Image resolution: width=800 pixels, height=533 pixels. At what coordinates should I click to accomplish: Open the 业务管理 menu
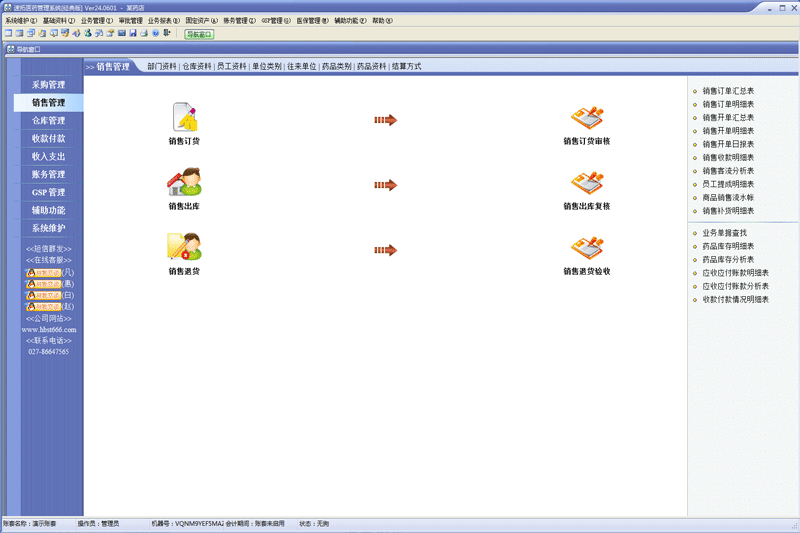[96, 21]
